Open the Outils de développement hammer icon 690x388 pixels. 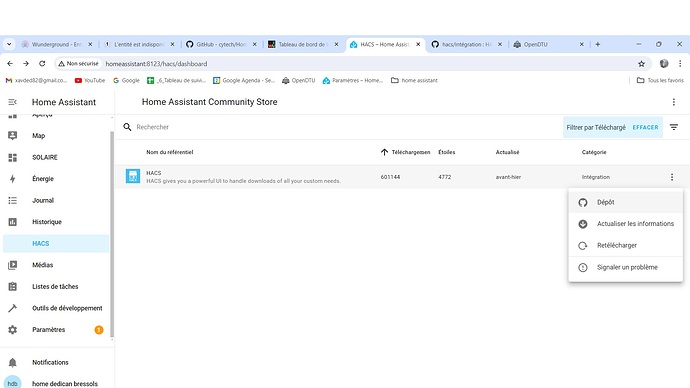[12, 308]
